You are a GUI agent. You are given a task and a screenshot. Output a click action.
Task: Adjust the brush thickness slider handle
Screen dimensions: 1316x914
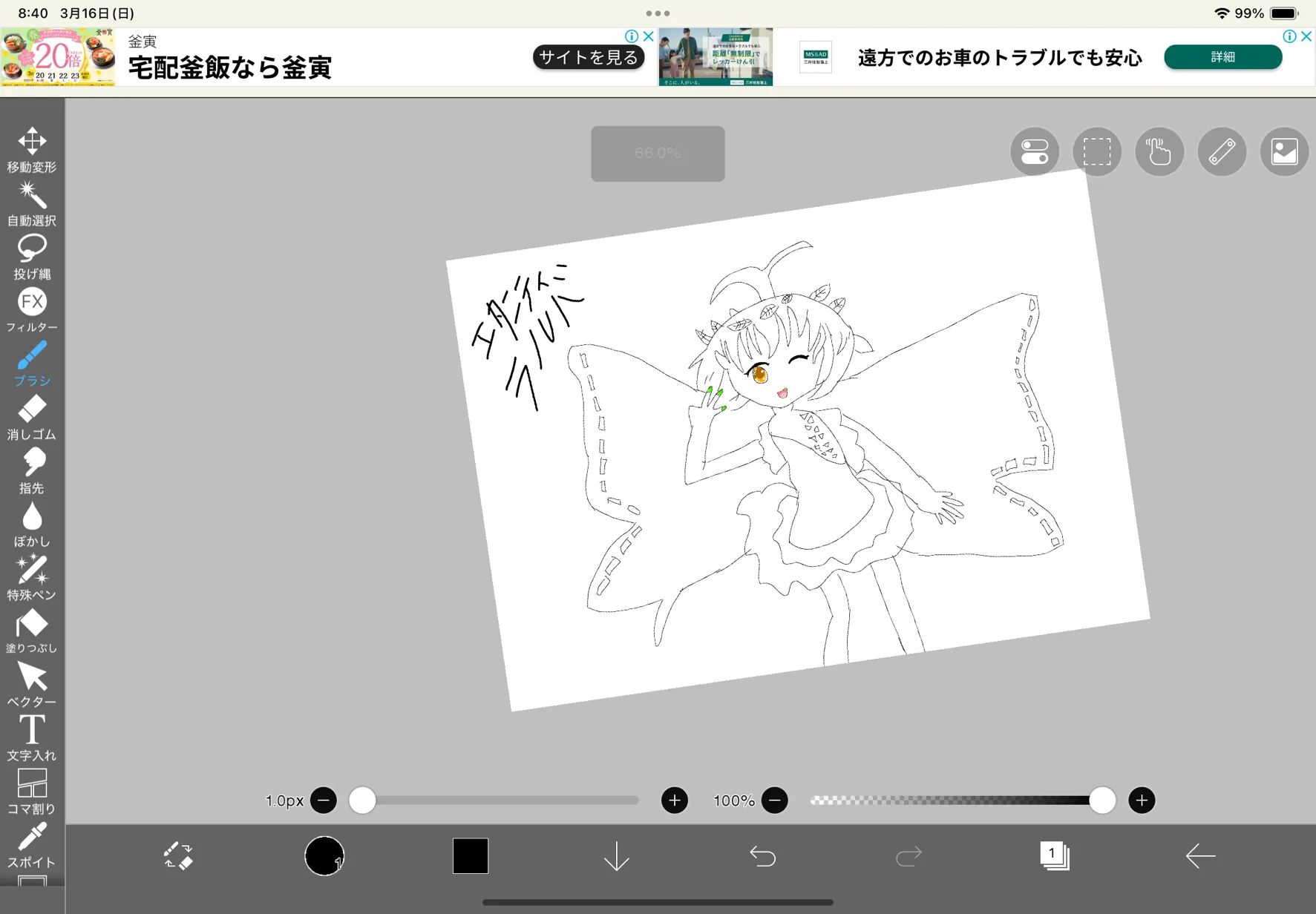pyautogui.click(x=362, y=800)
